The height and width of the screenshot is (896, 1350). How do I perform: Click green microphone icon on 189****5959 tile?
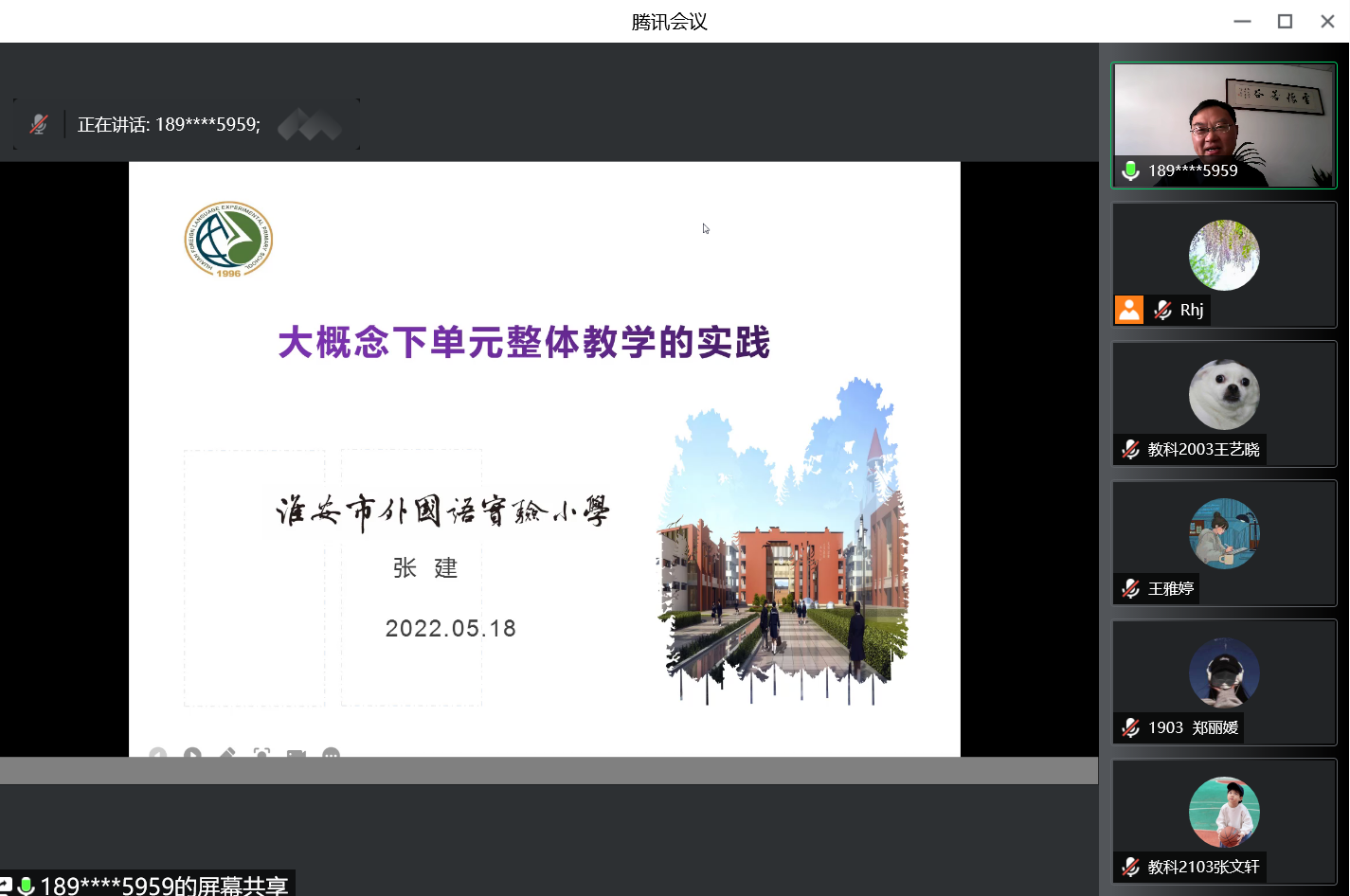pos(1130,170)
